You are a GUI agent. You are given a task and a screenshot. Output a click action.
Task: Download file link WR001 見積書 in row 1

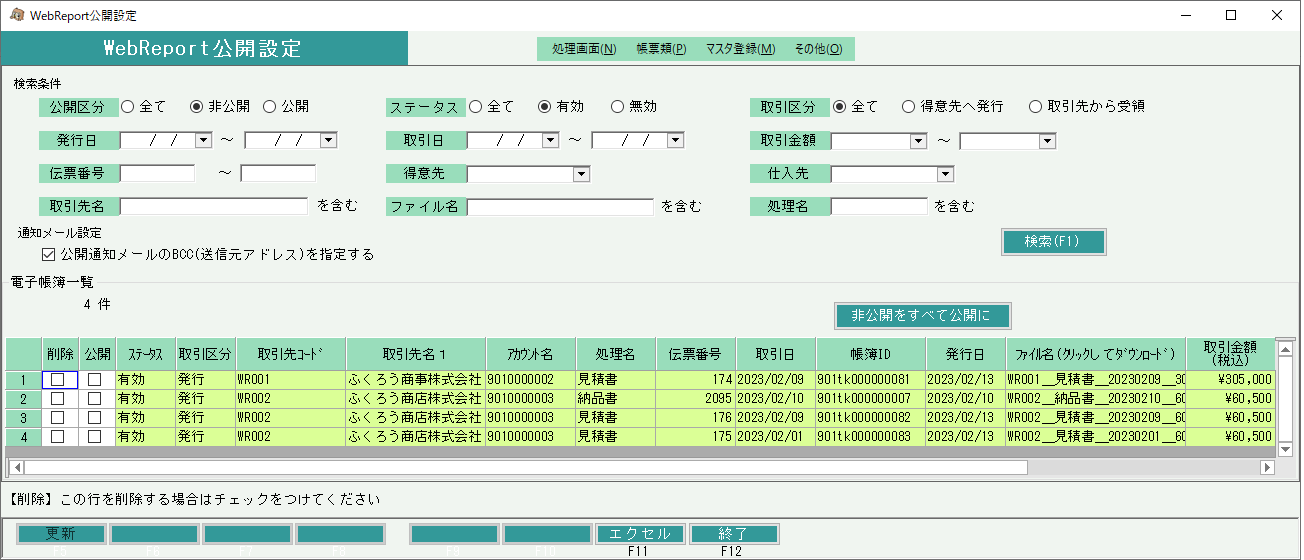1095,380
